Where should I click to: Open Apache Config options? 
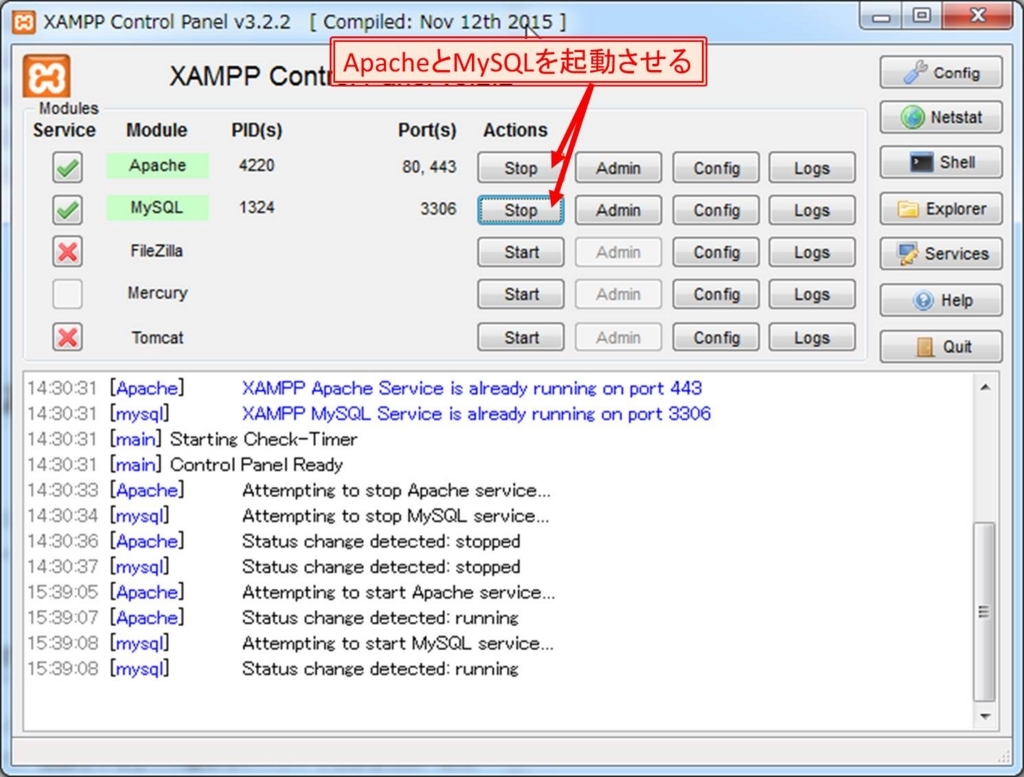coord(716,168)
